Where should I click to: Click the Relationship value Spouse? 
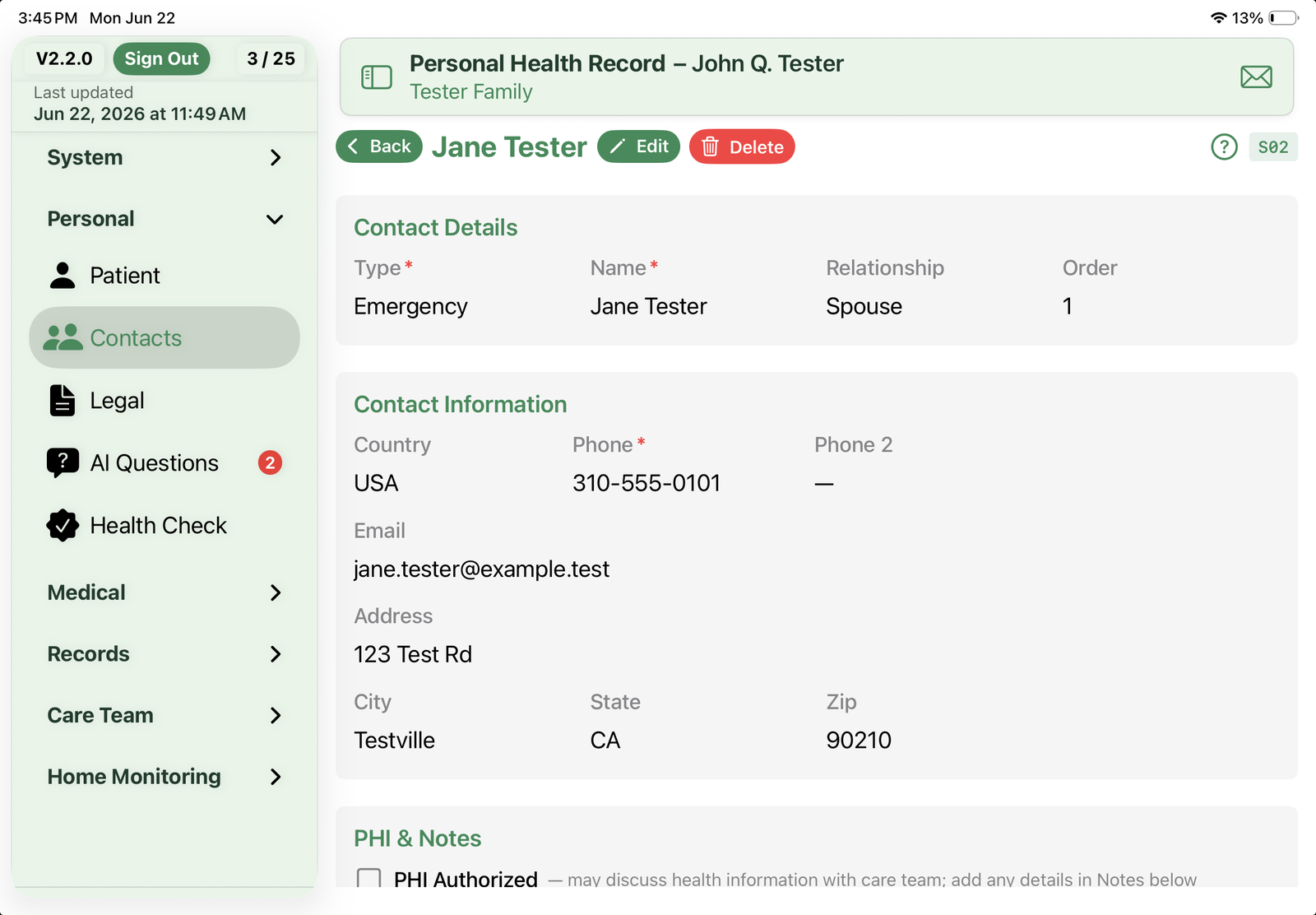(x=864, y=306)
